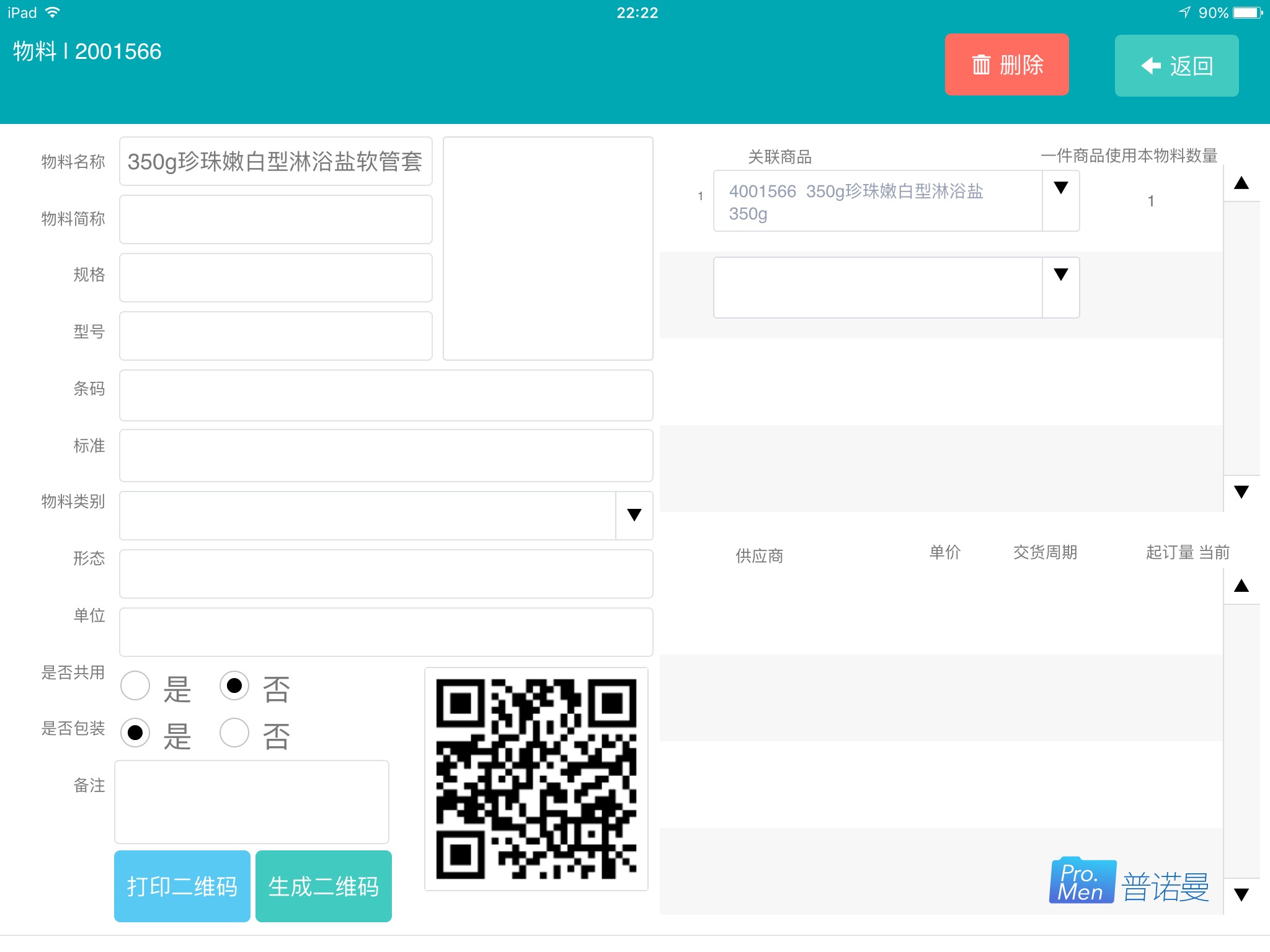
Task: Click up arrow of 供应商 list scrollbar
Action: click(1241, 586)
